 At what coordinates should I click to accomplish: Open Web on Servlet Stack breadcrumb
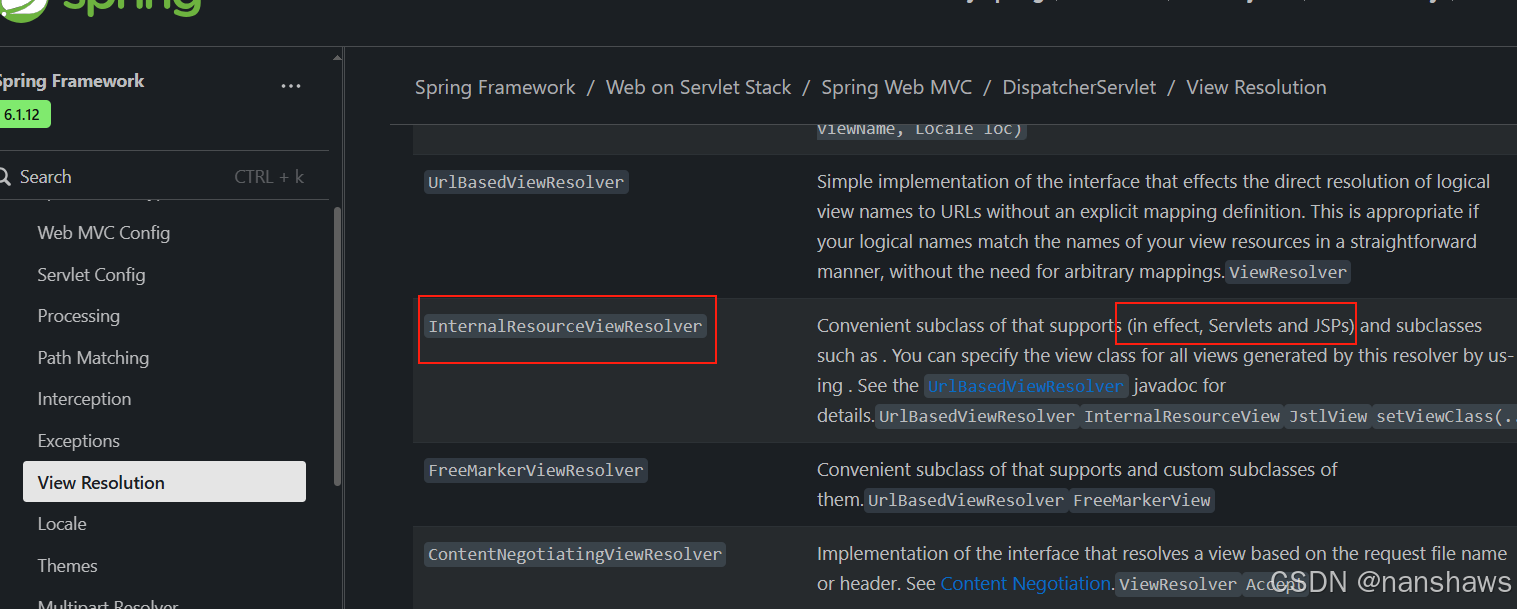698,87
